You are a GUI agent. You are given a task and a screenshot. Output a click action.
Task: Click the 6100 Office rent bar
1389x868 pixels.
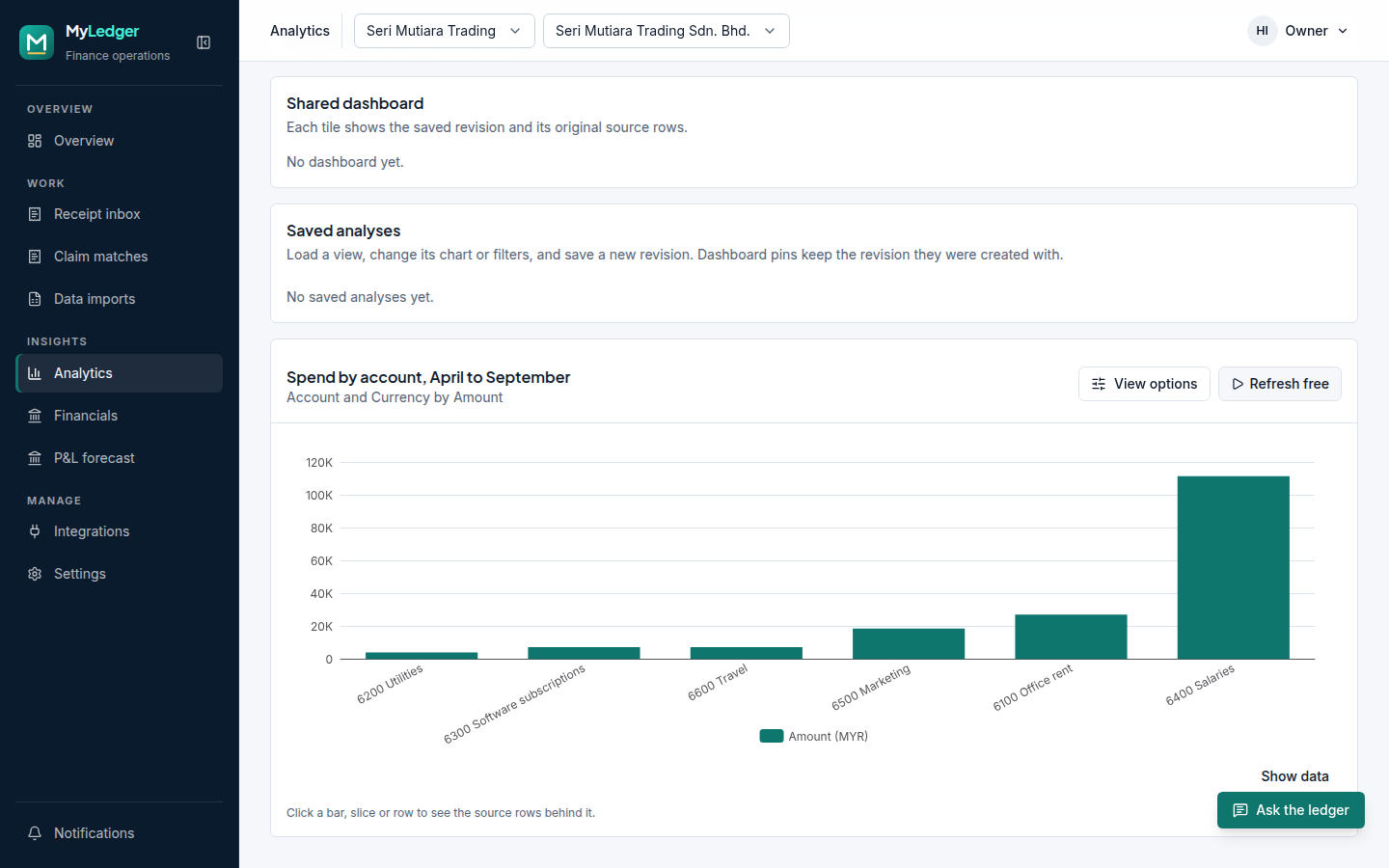point(1071,637)
